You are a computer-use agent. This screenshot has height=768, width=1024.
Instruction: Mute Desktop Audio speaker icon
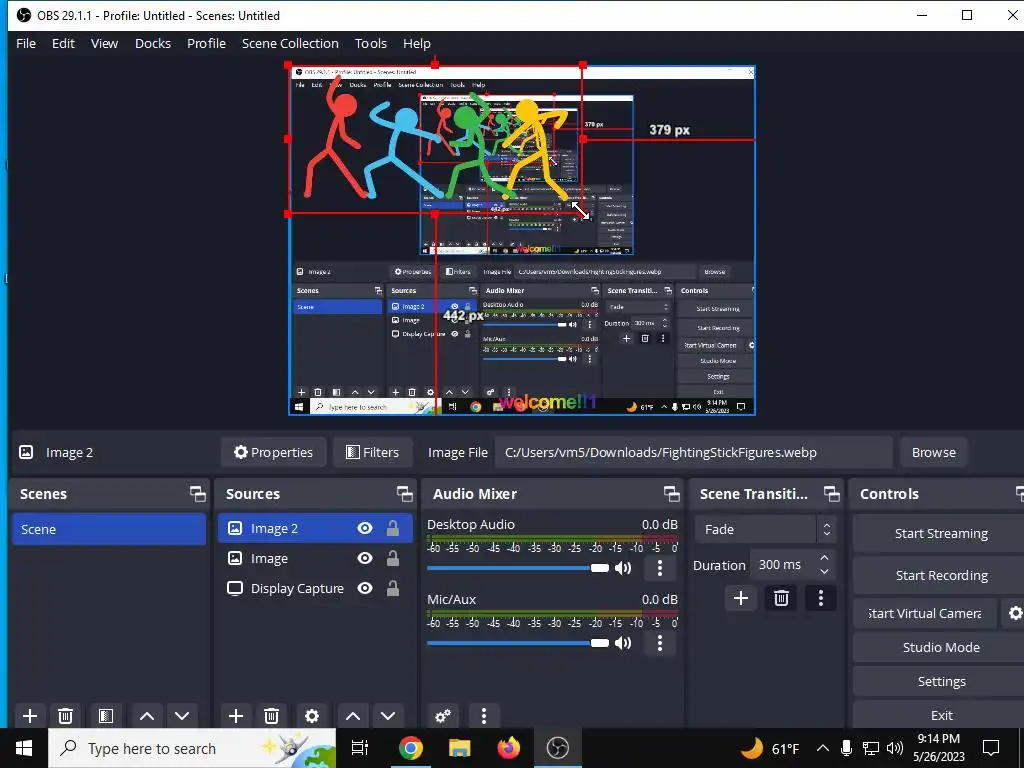(623, 568)
